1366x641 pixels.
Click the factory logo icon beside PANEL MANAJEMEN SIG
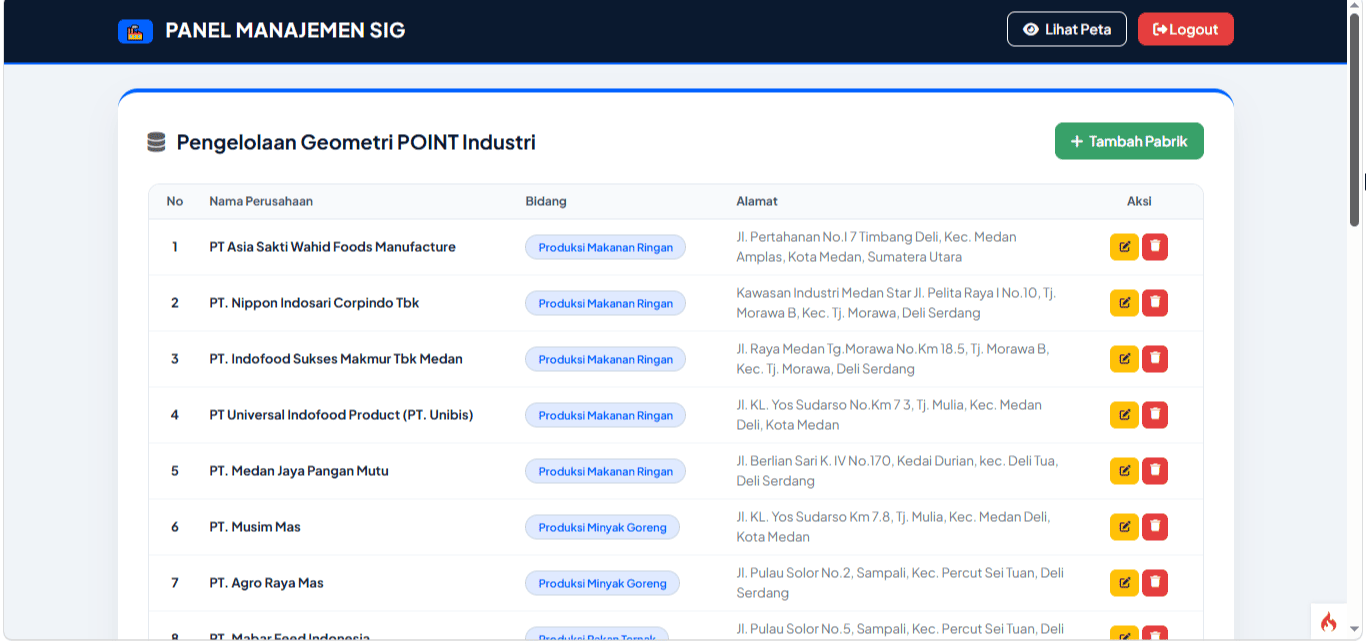point(135,31)
